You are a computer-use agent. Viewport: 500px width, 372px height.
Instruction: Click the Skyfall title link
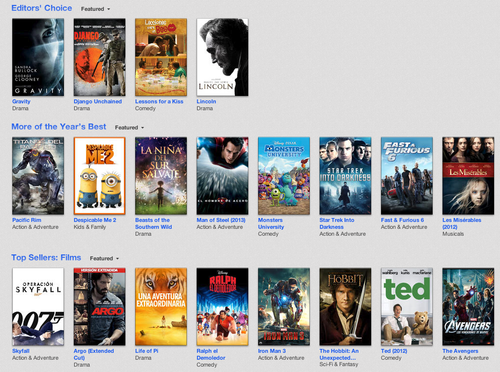pyautogui.click(x=21, y=351)
